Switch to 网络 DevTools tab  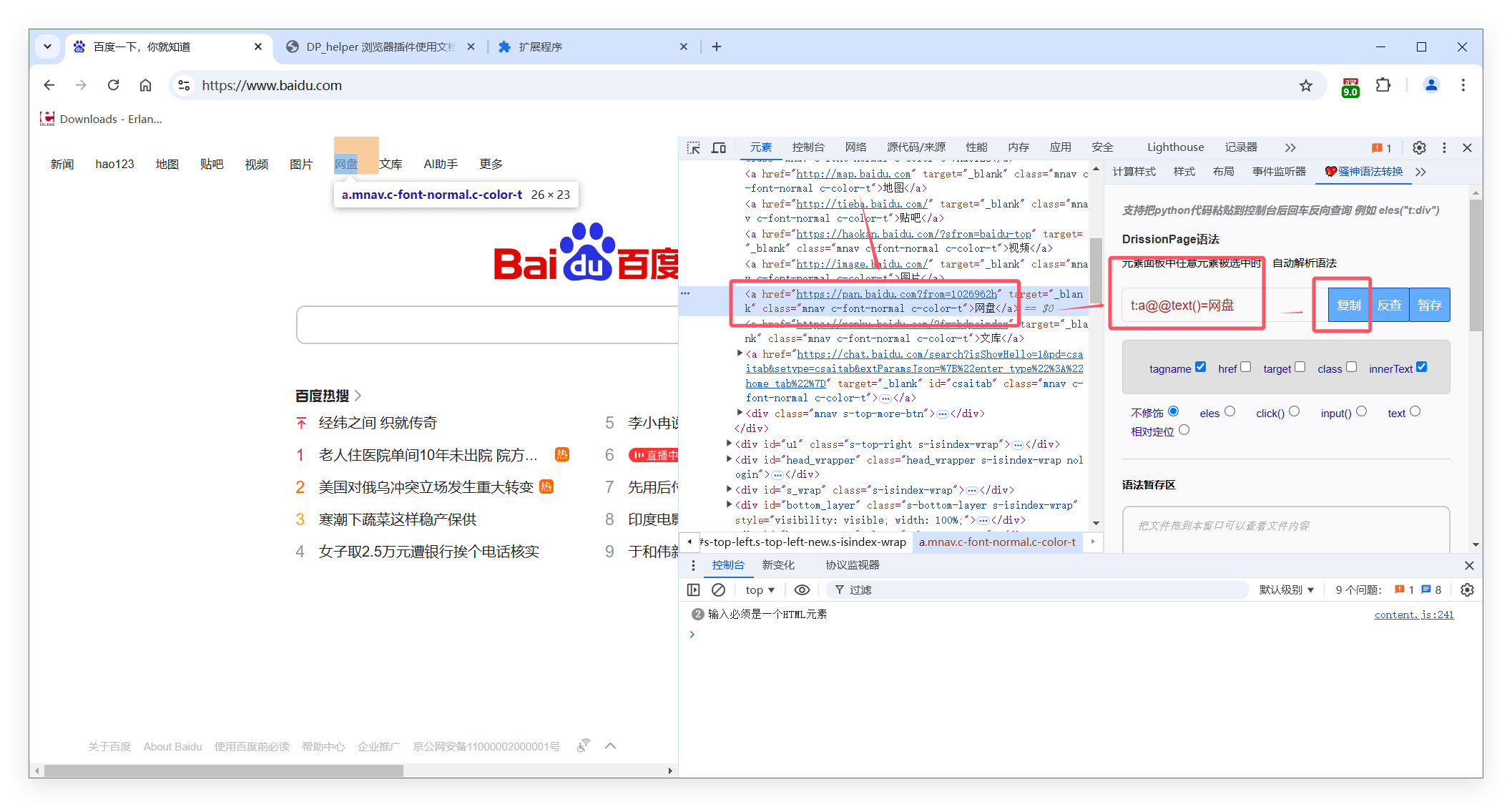855,147
